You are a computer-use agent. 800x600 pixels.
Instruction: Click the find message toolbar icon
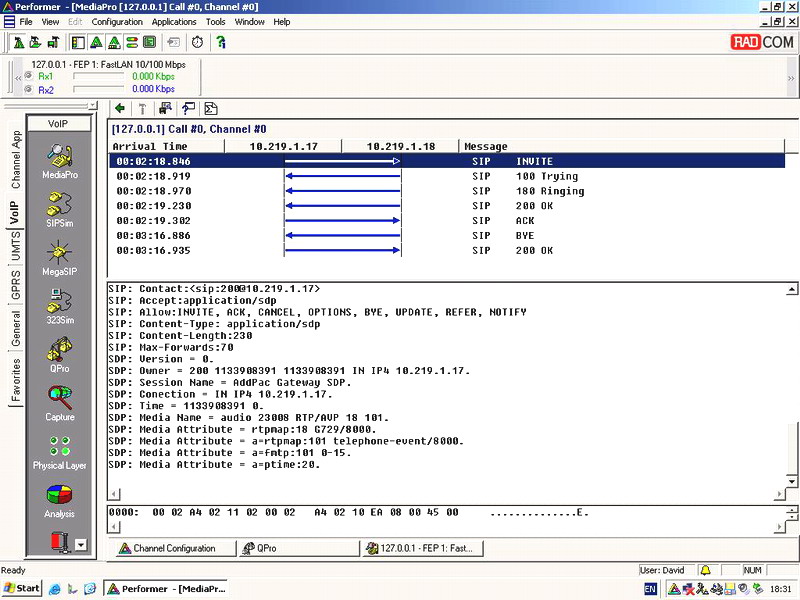[x=188, y=108]
